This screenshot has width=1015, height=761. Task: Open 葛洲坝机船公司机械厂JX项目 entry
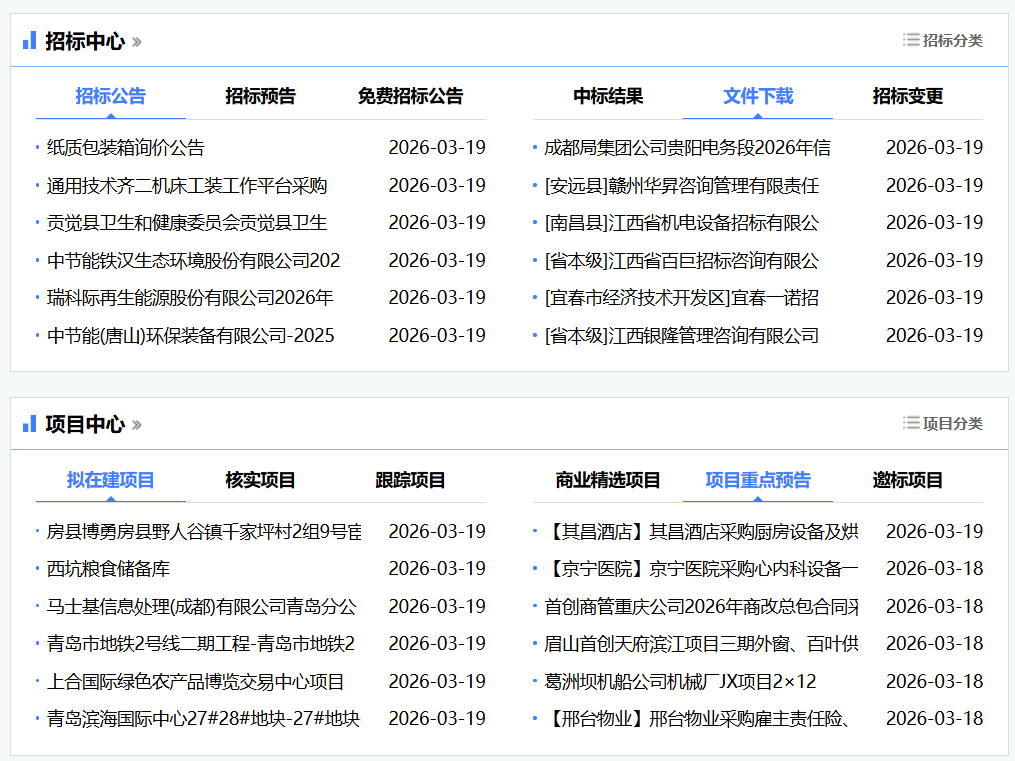coord(680,682)
